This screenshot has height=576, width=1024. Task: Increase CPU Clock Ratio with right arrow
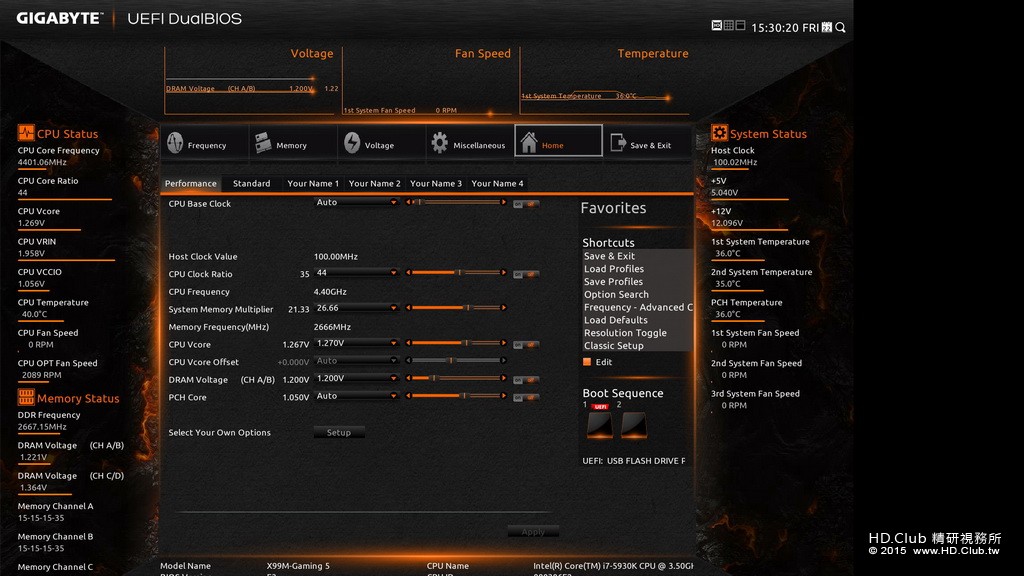coord(504,272)
